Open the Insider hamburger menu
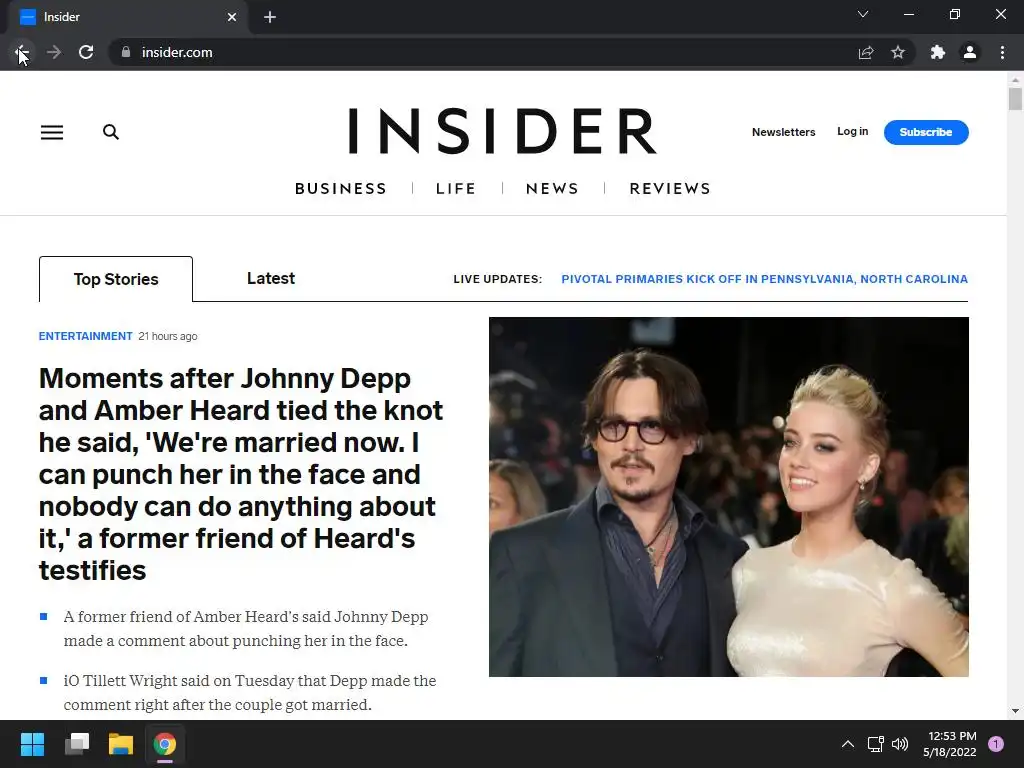1024x768 pixels. [52, 133]
